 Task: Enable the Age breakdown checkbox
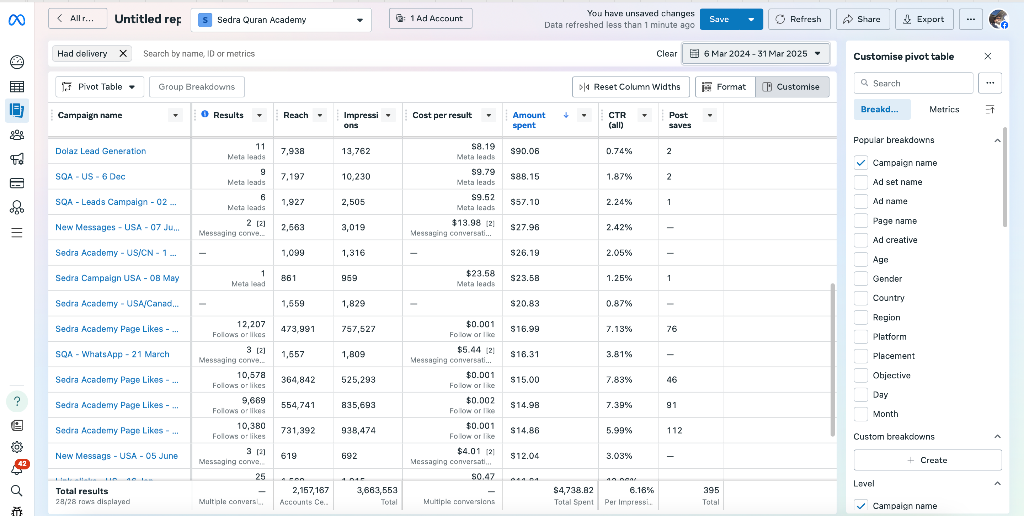(x=861, y=259)
